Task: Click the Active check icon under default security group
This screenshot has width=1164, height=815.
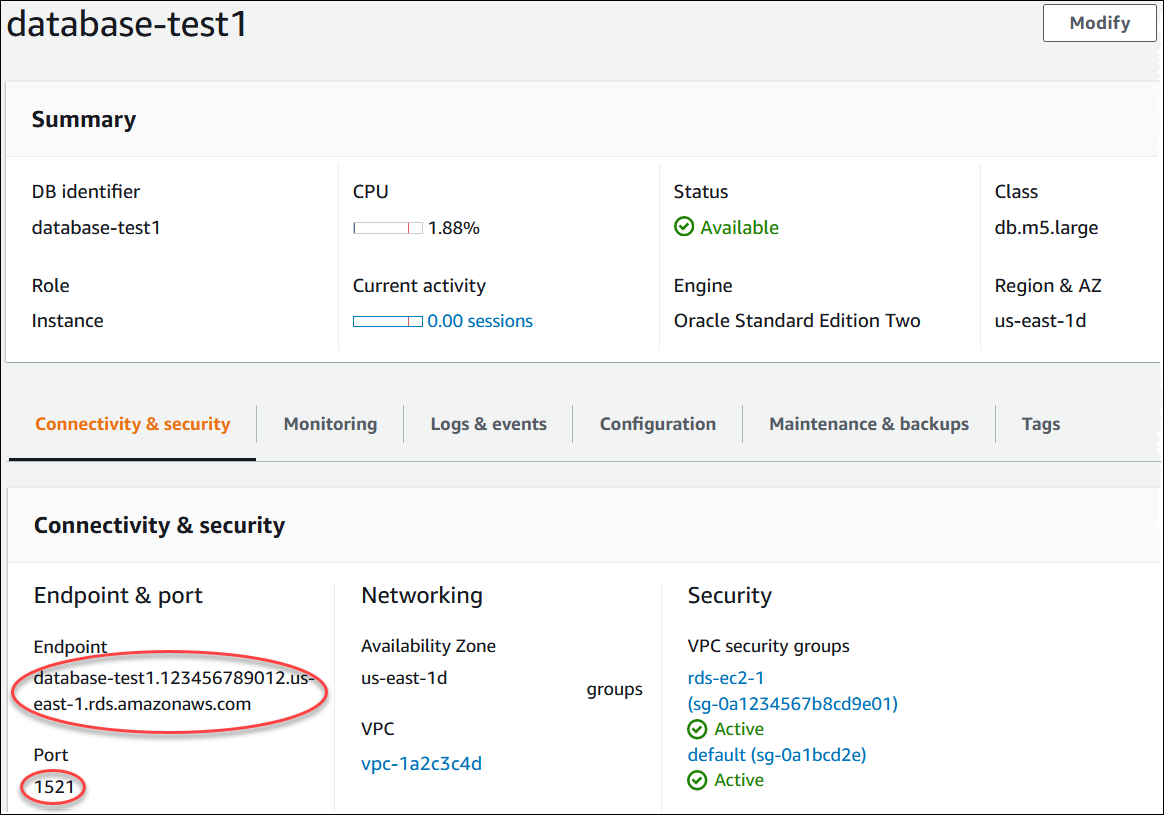Action: [697, 780]
